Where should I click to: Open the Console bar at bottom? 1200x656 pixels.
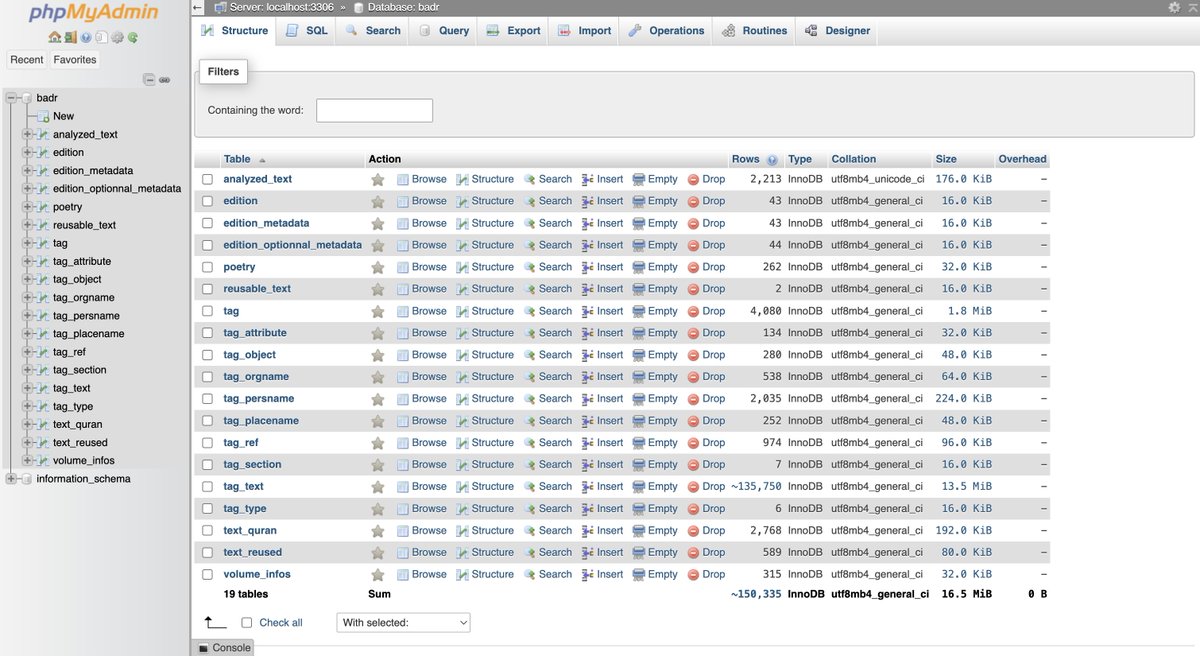(x=222, y=647)
